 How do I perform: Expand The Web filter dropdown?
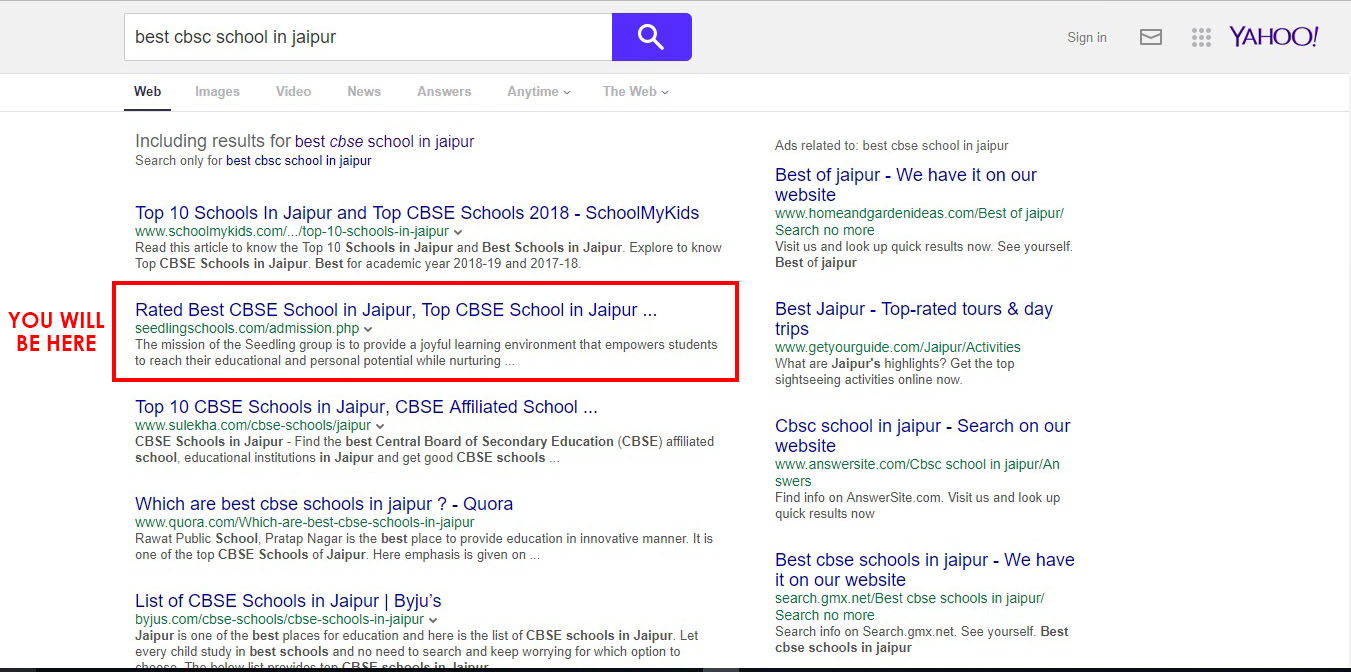pos(636,91)
